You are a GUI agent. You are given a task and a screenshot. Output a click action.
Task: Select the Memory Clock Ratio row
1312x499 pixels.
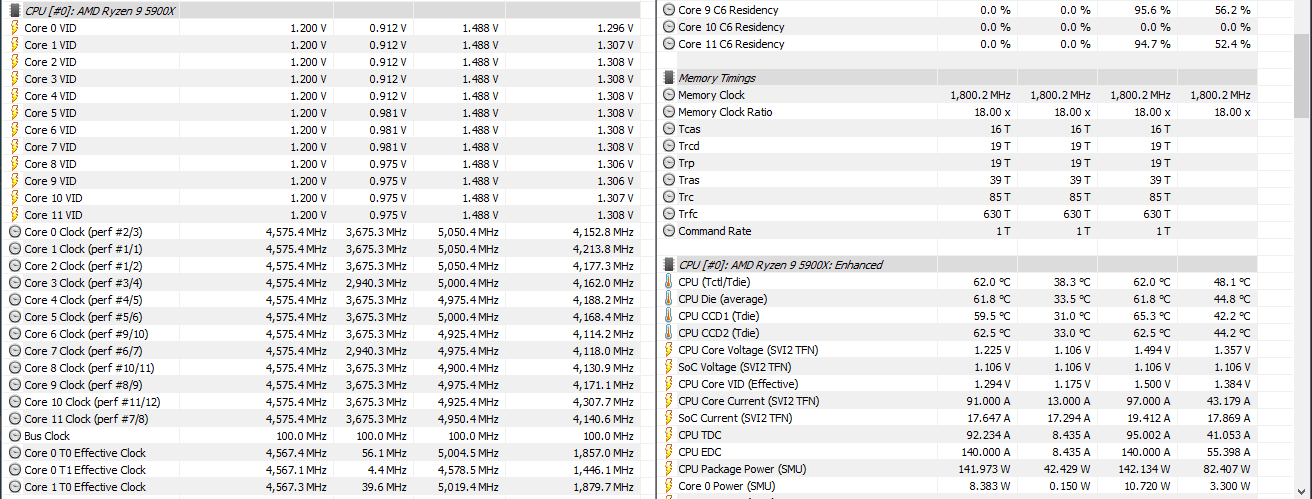(725, 112)
